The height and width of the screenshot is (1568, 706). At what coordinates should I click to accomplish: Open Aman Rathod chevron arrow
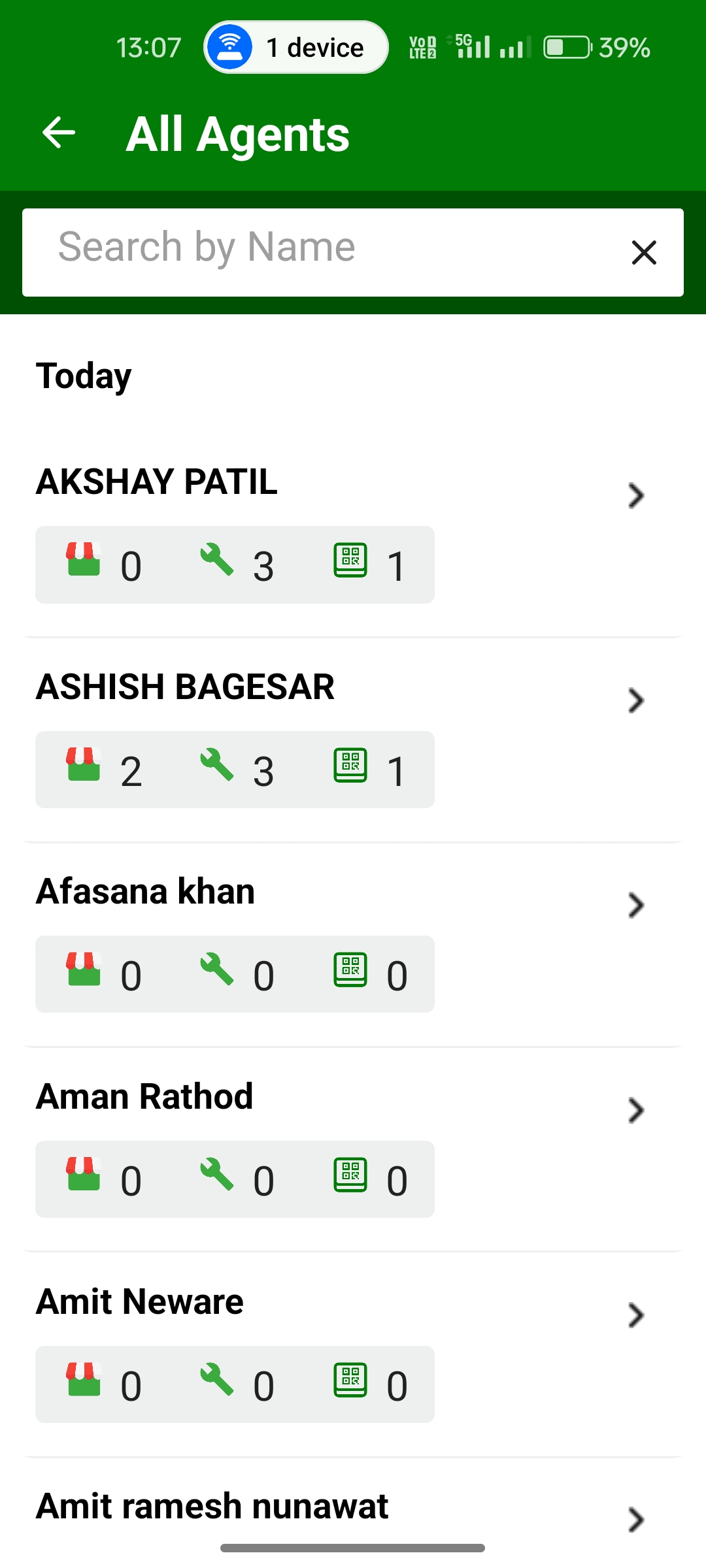(x=636, y=1111)
